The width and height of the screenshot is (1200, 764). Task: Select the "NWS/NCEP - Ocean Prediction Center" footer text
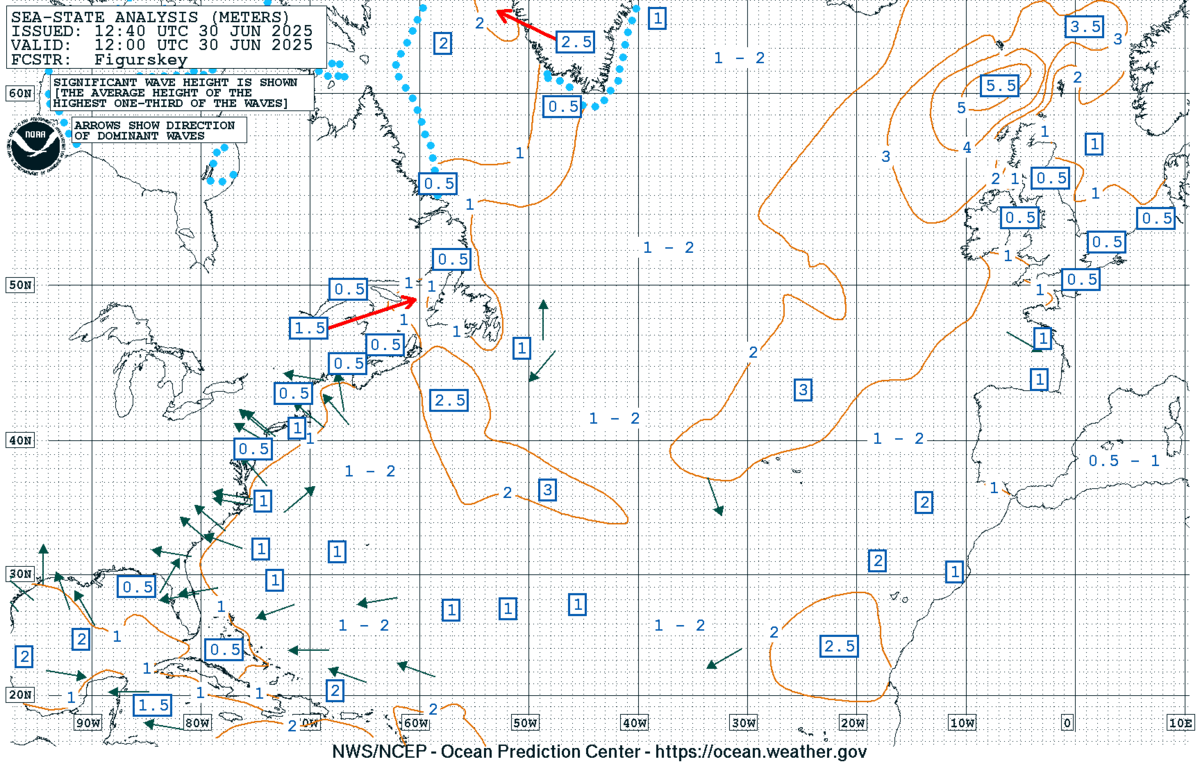[485, 752]
